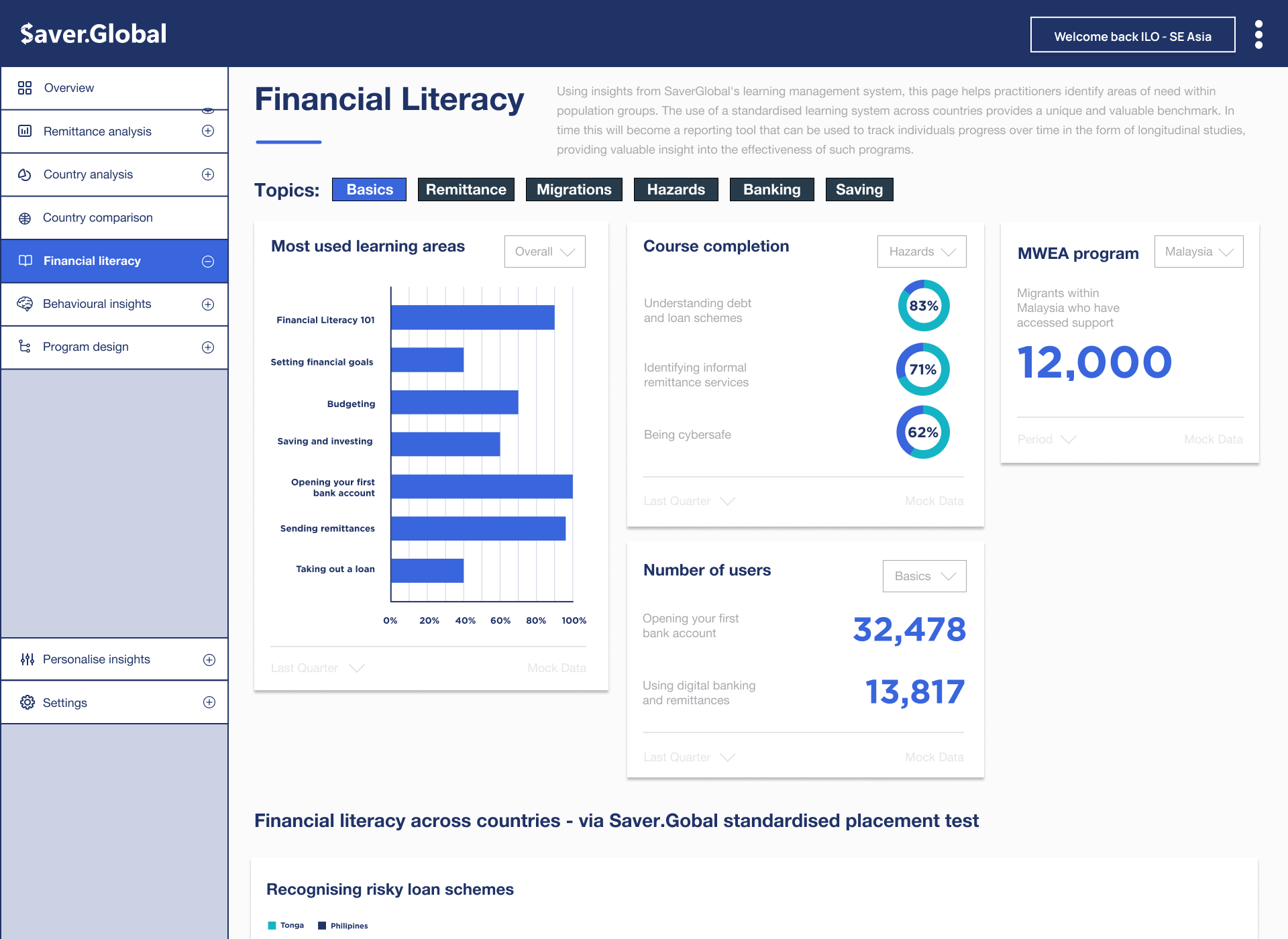Collapse the Financial literacy section with minus
Image resolution: width=1288 pixels, height=939 pixels.
click(x=208, y=262)
